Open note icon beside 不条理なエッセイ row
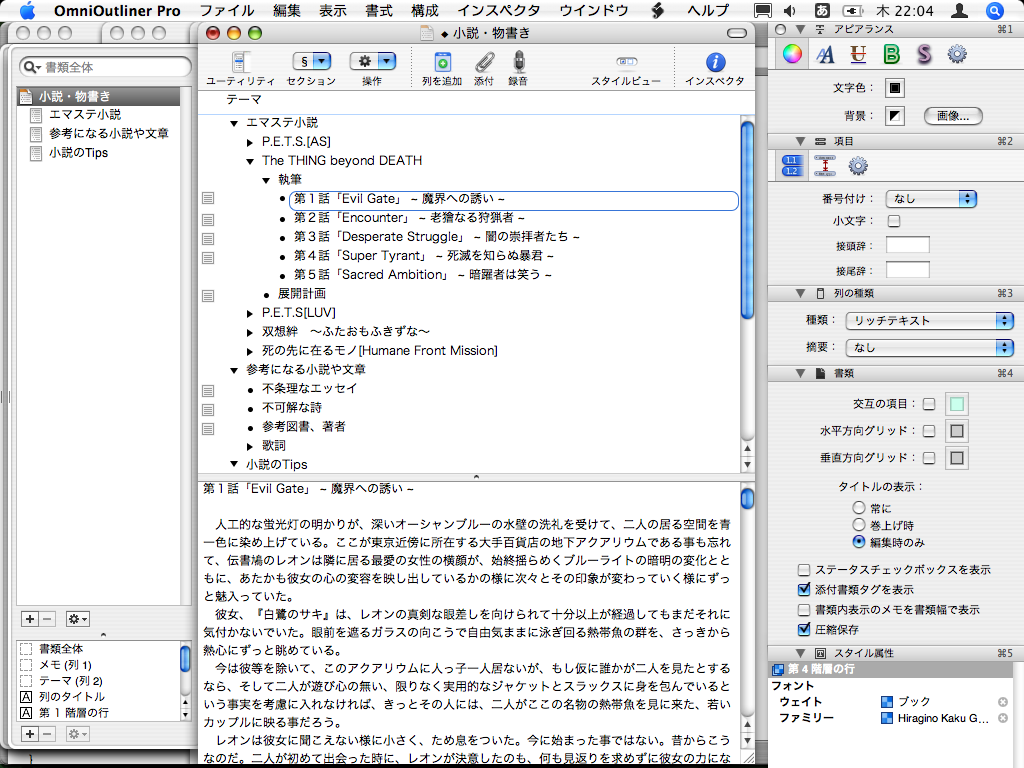The height and width of the screenshot is (768, 1024). point(208,391)
